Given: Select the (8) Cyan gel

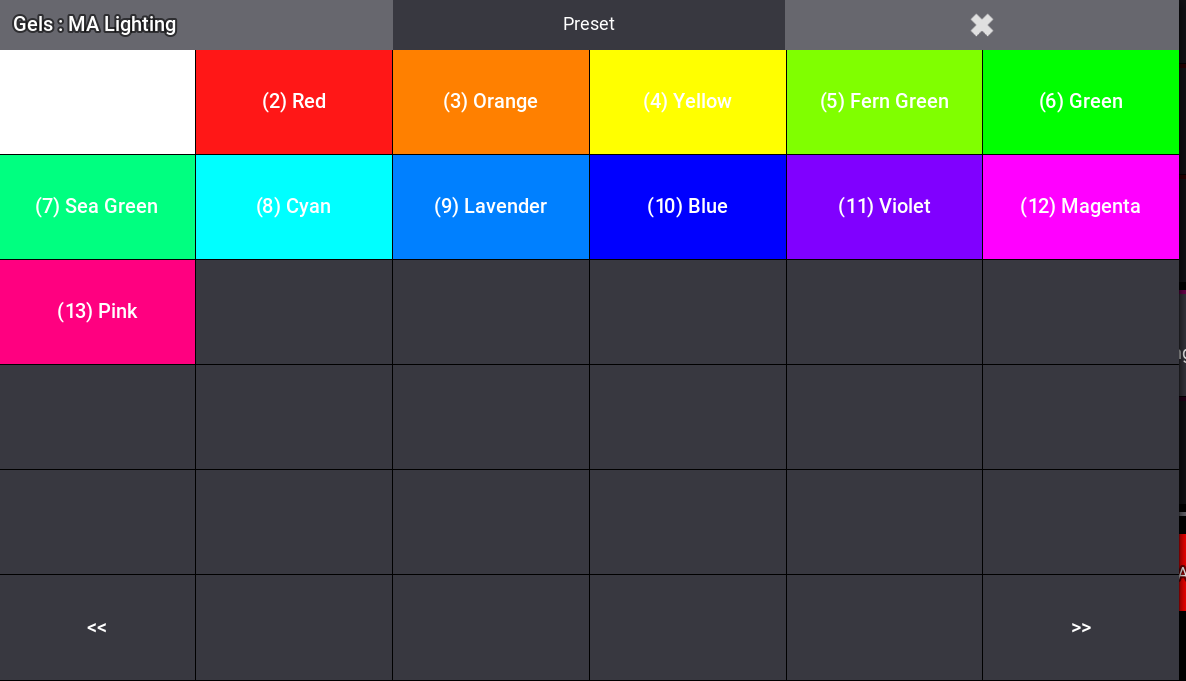Looking at the screenshot, I should tap(293, 207).
